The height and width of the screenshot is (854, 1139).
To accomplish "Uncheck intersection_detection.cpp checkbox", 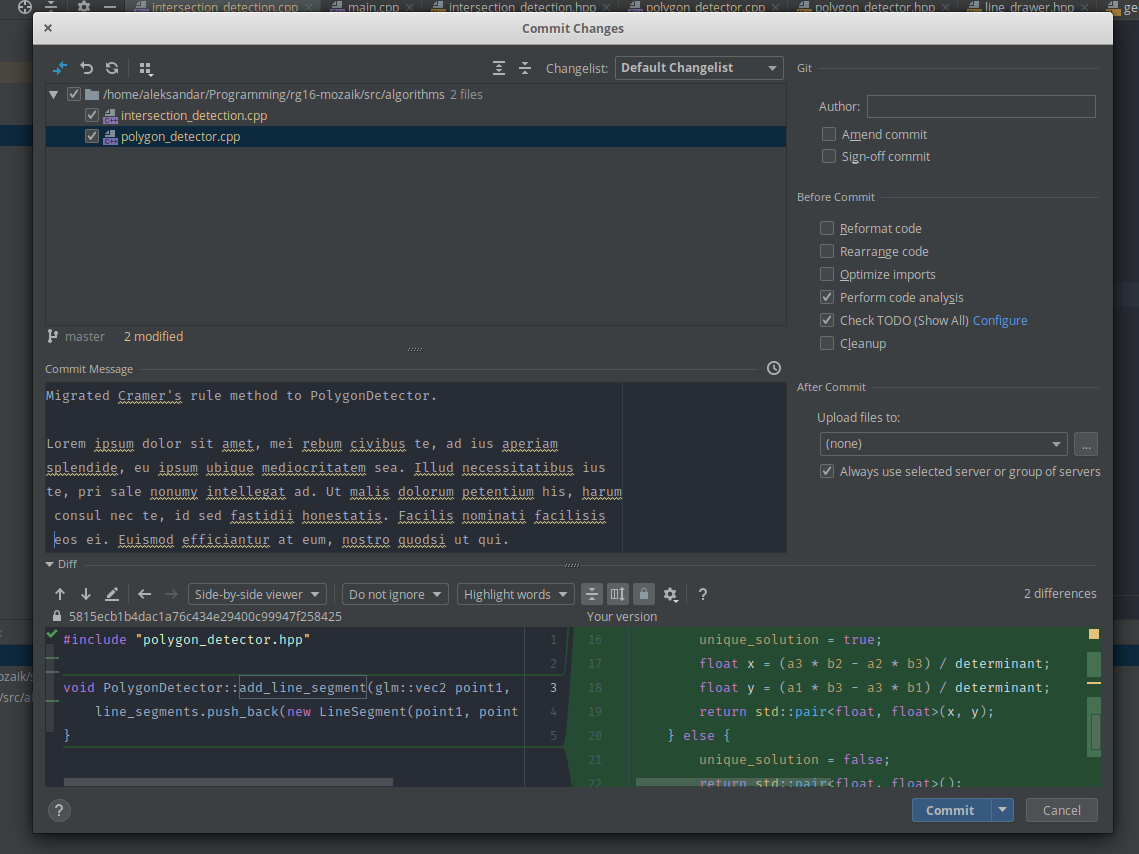I will (x=92, y=115).
